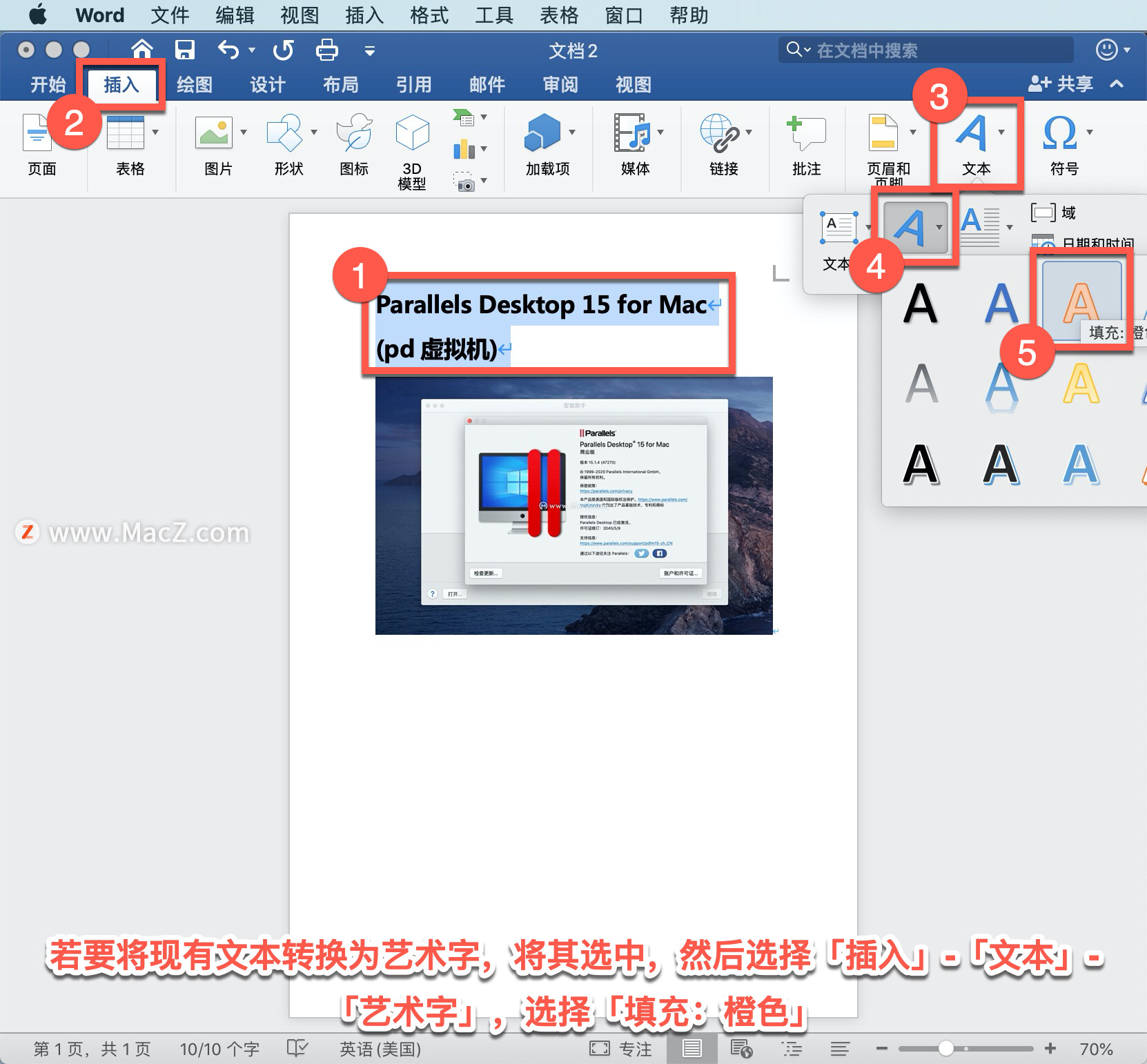Expand the Add-ins dropdown arrow
The image size is (1147, 1064).
tap(572, 132)
